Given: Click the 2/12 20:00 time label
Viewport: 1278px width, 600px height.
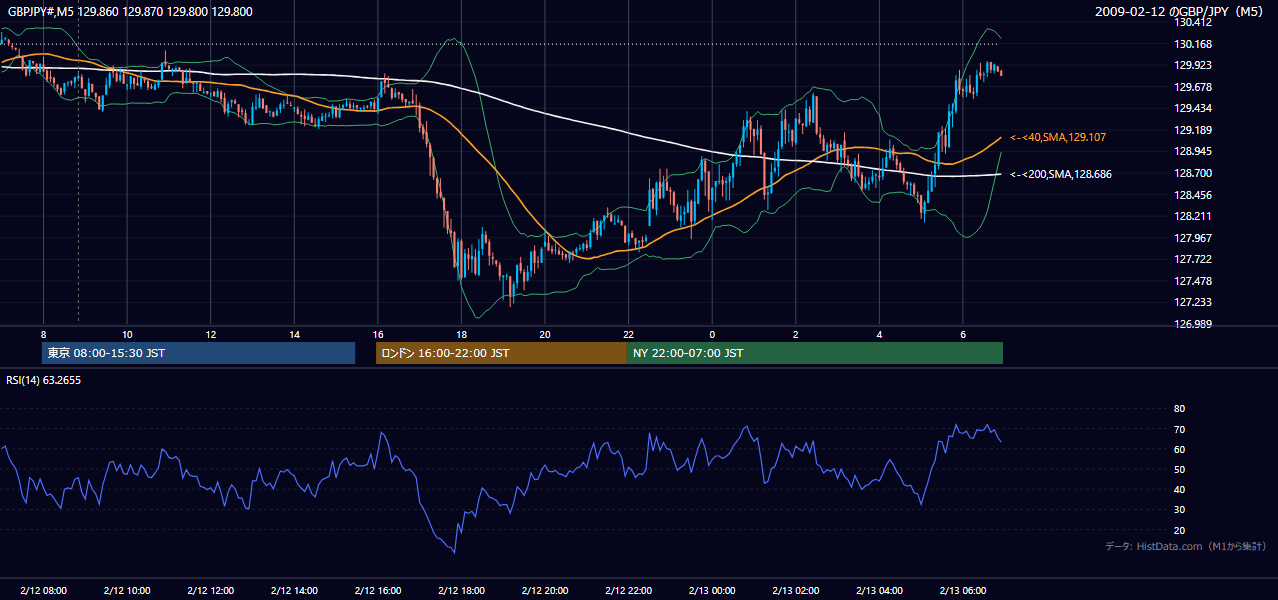Looking at the screenshot, I should coord(544,590).
